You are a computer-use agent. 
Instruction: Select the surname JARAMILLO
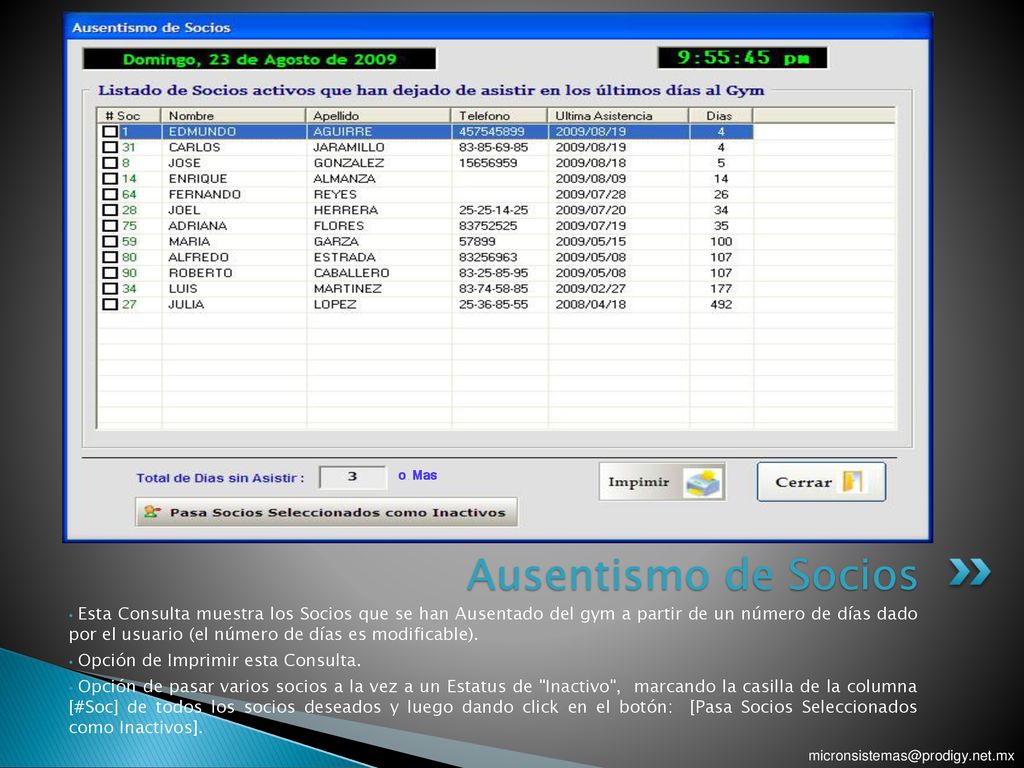click(349, 147)
